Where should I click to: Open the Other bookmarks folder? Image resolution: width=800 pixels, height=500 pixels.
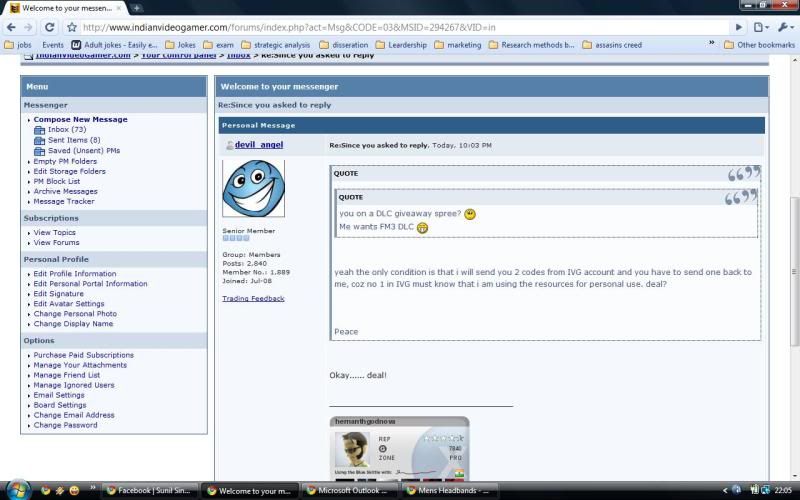[x=757, y=45]
